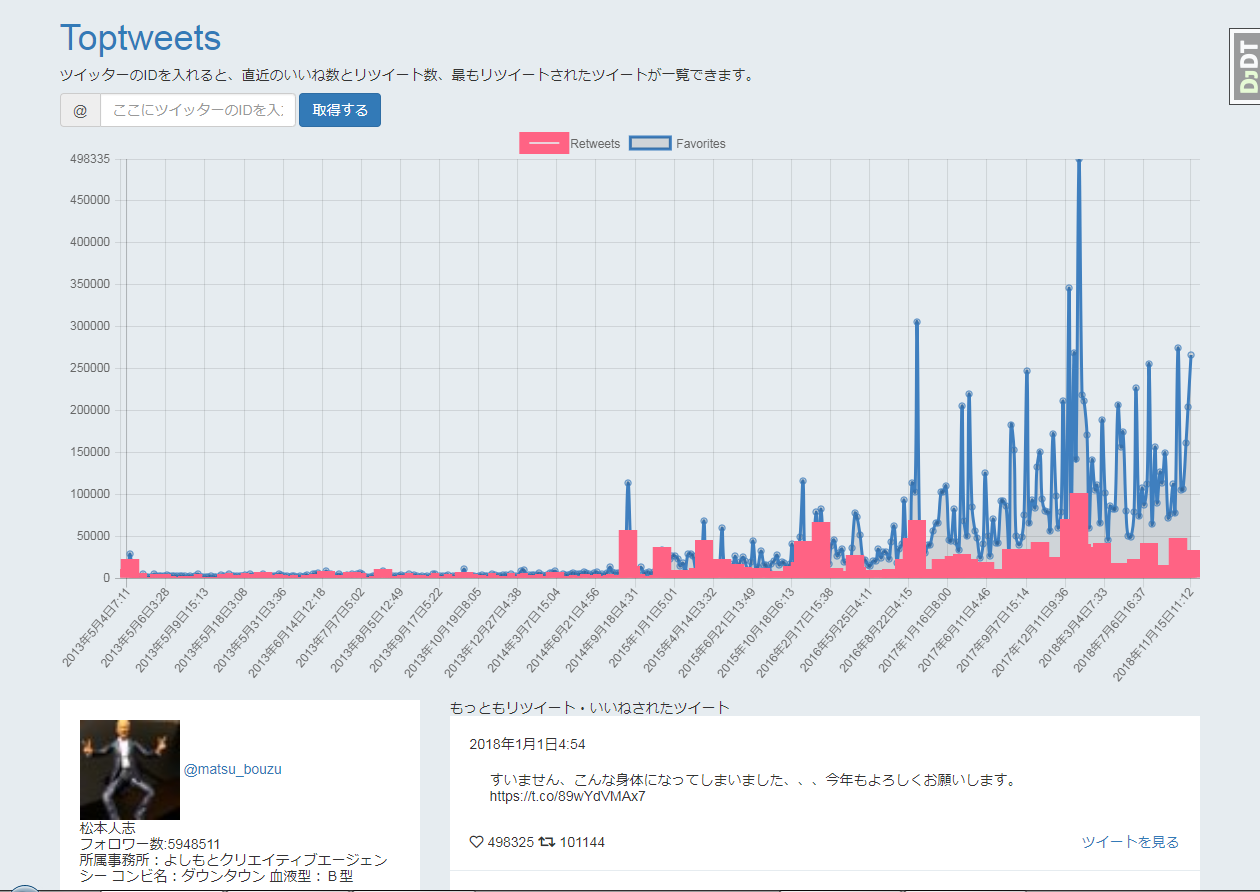Click the blue Favorites legend box

pyautogui.click(x=649, y=143)
